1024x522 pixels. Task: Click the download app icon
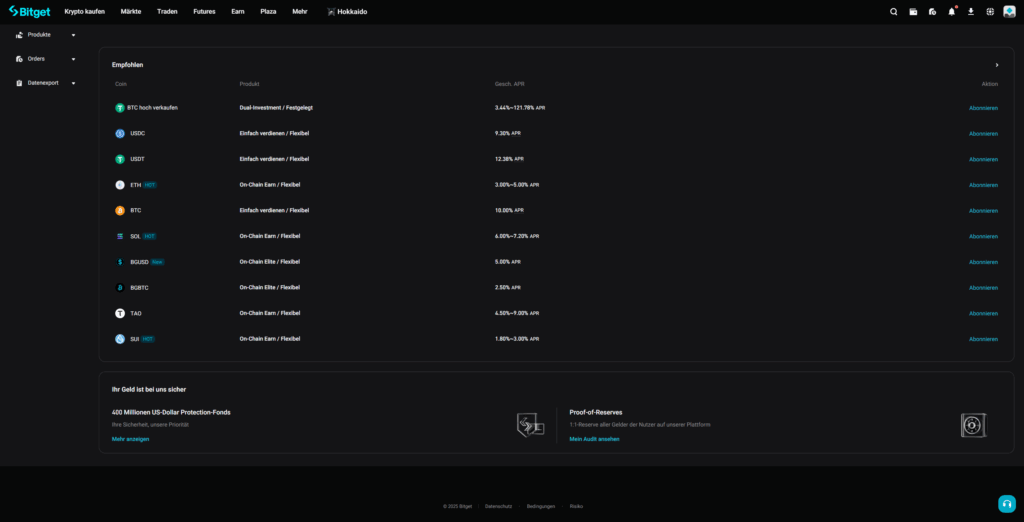point(970,11)
